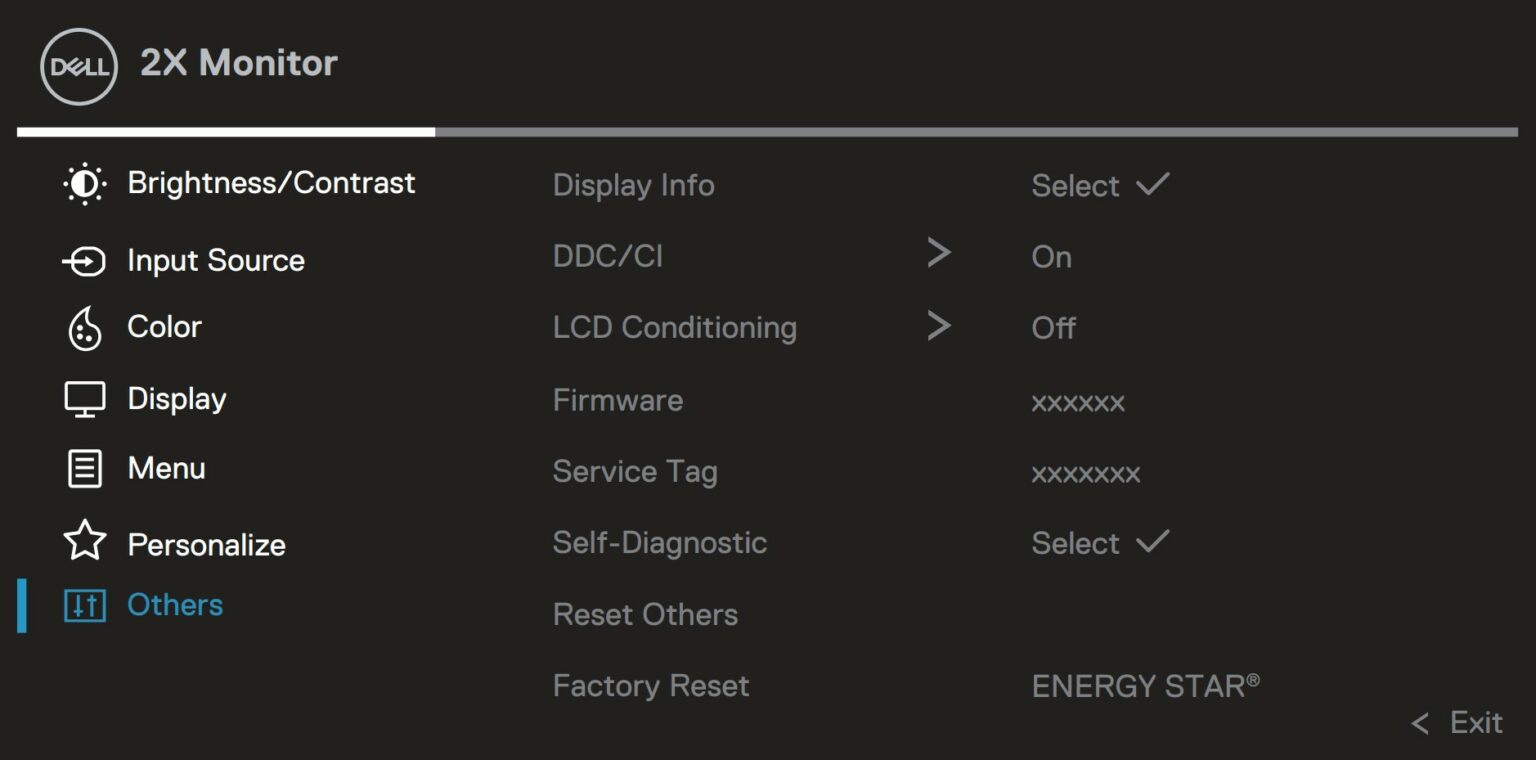Viewport: 1536px width, 760px height.
Task: Click the Personalize star icon
Action: tap(84, 543)
